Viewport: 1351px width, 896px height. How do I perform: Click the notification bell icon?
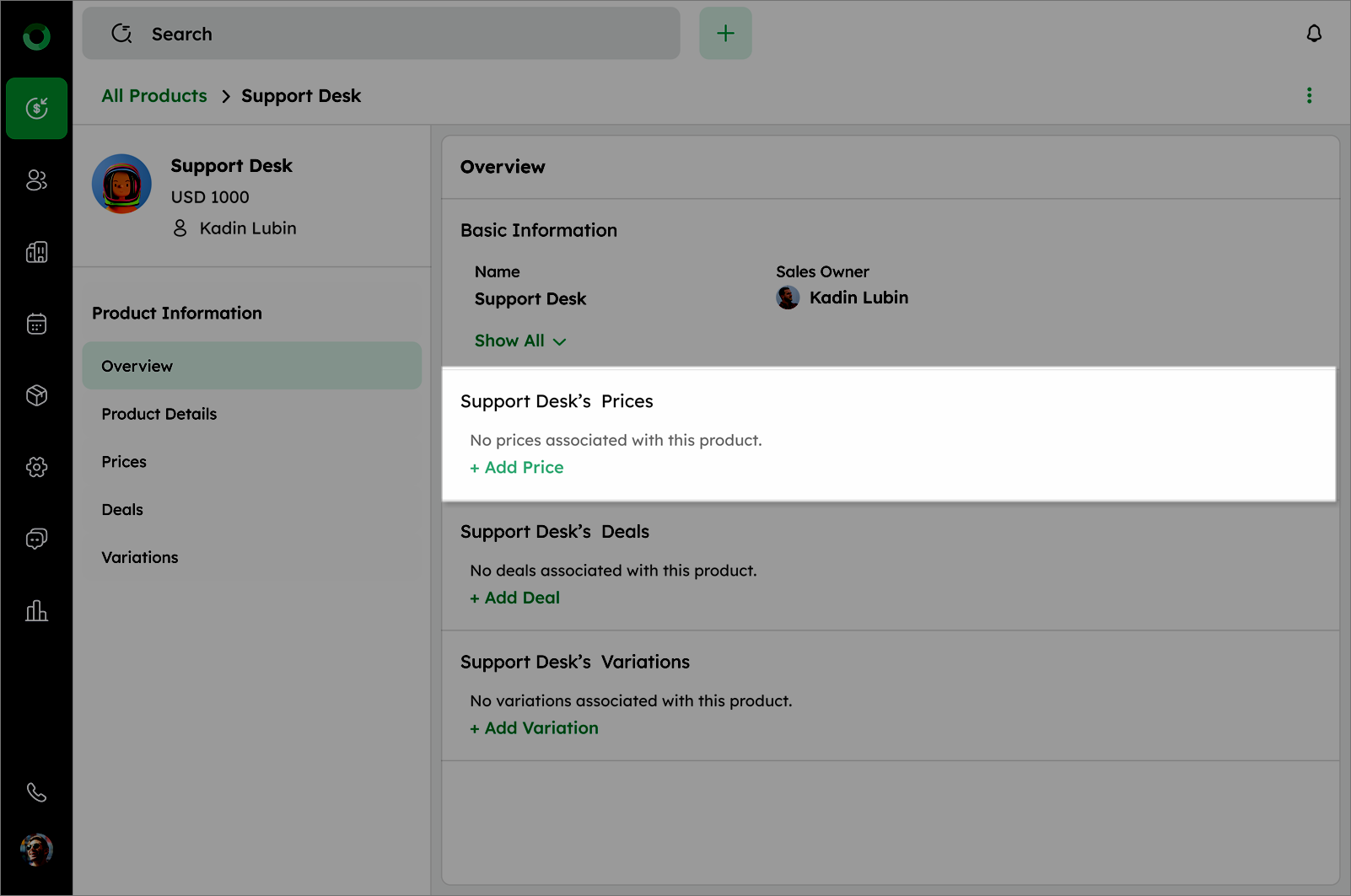(x=1314, y=34)
